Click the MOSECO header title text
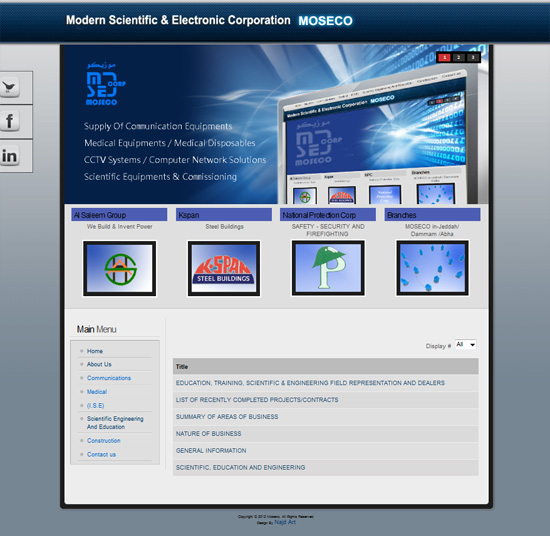The height and width of the screenshot is (536, 550). click(326, 21)
